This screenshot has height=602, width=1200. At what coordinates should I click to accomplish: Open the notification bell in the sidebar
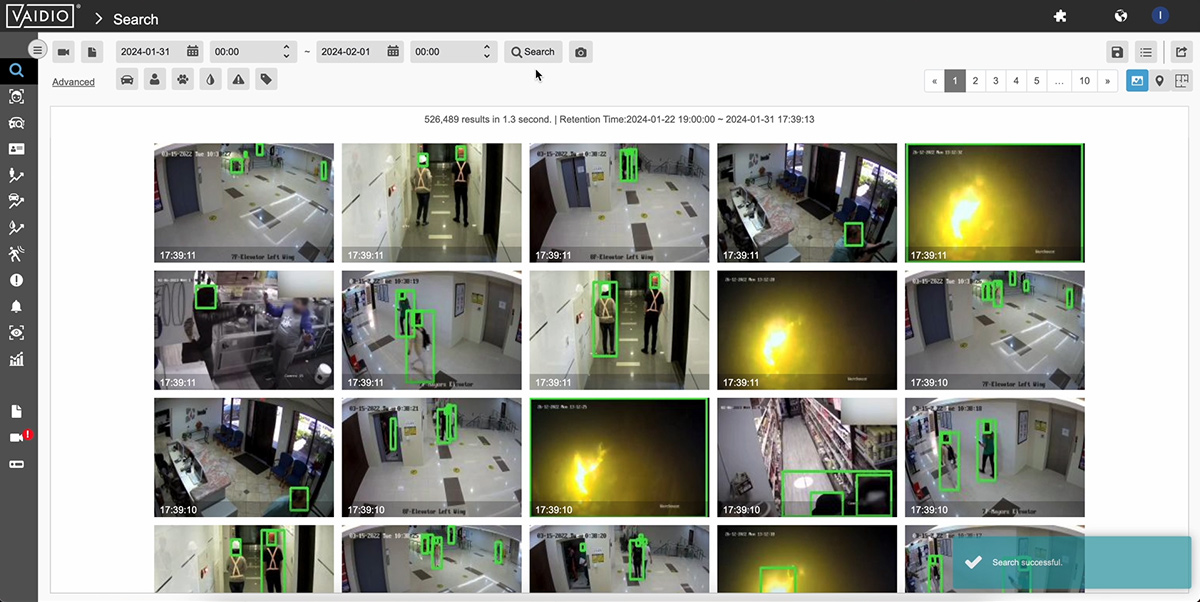click(16, 306)
